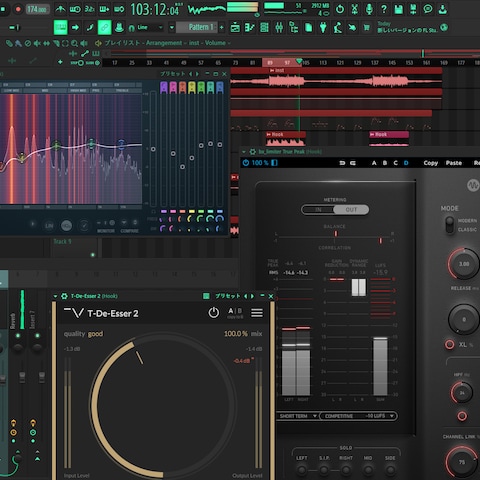Open the plugin picker plug icon
The image size is (480, 480).
323,27
